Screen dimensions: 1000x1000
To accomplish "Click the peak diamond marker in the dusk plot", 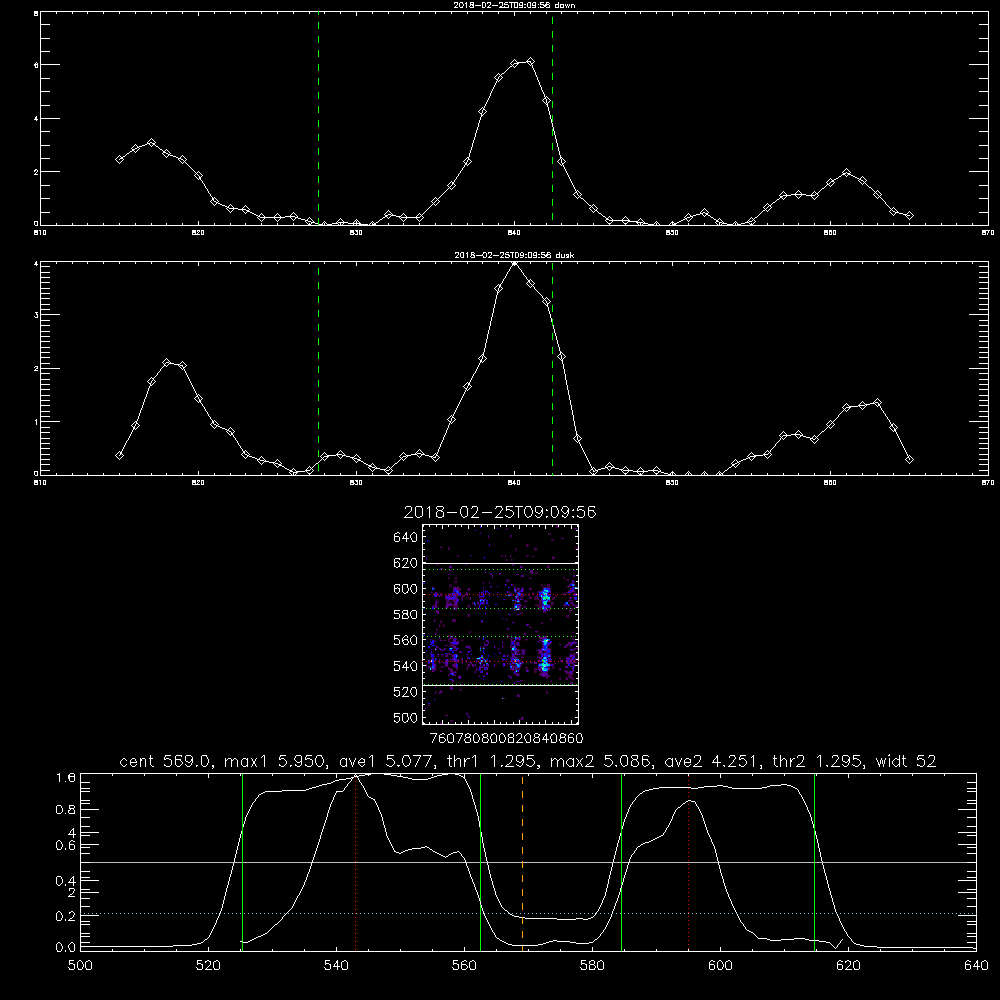I will click(515, 263).
